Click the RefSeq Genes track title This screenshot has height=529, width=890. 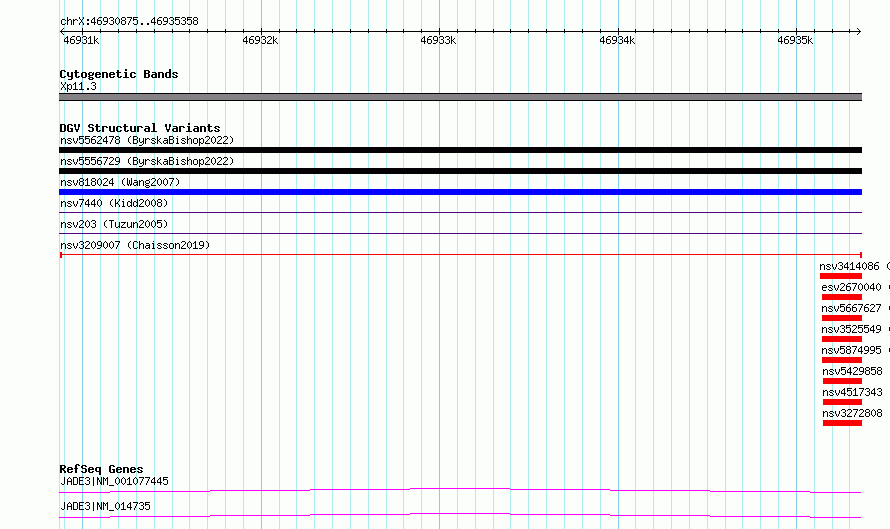101,469
